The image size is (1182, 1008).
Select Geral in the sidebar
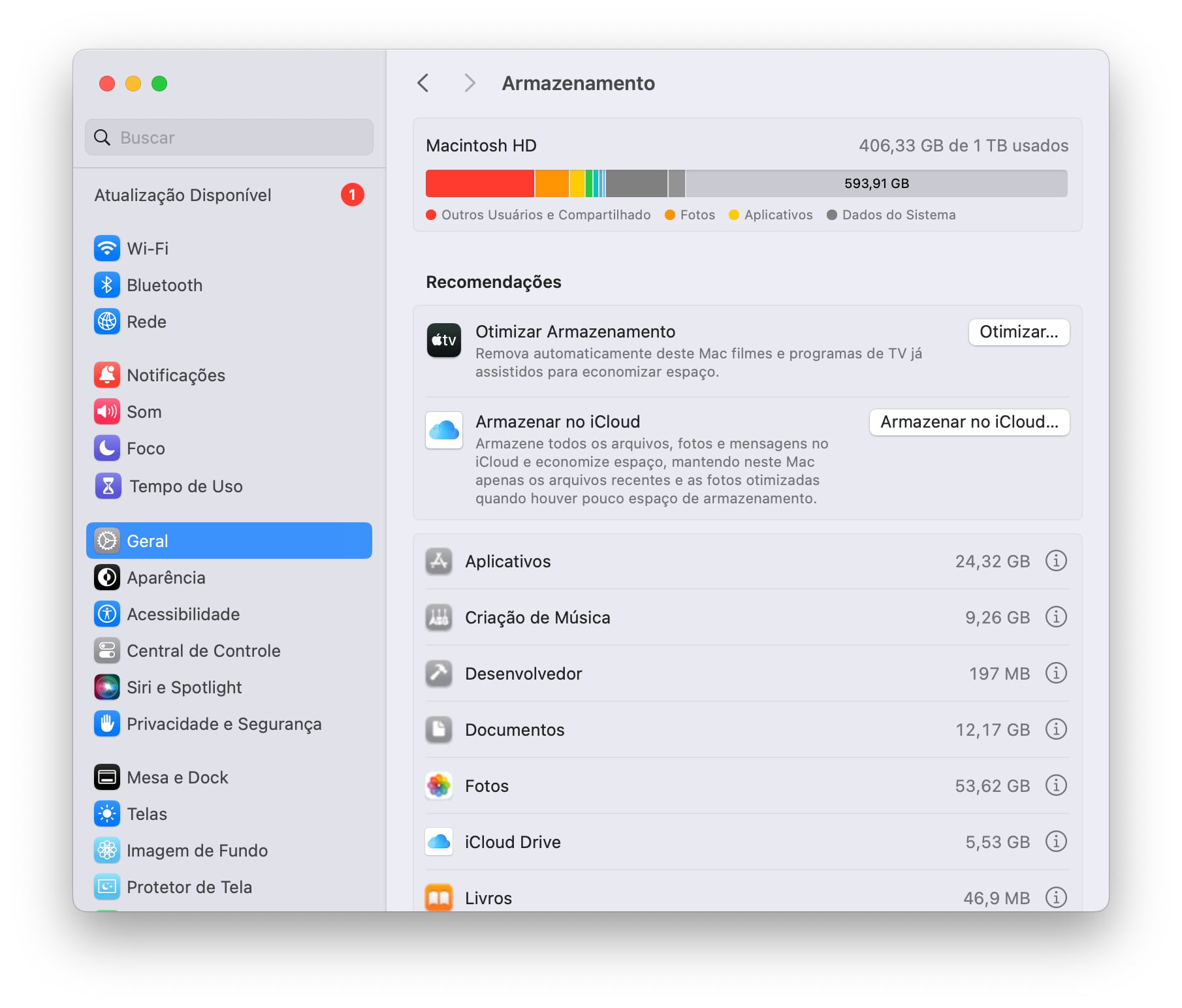click(229, 541)
